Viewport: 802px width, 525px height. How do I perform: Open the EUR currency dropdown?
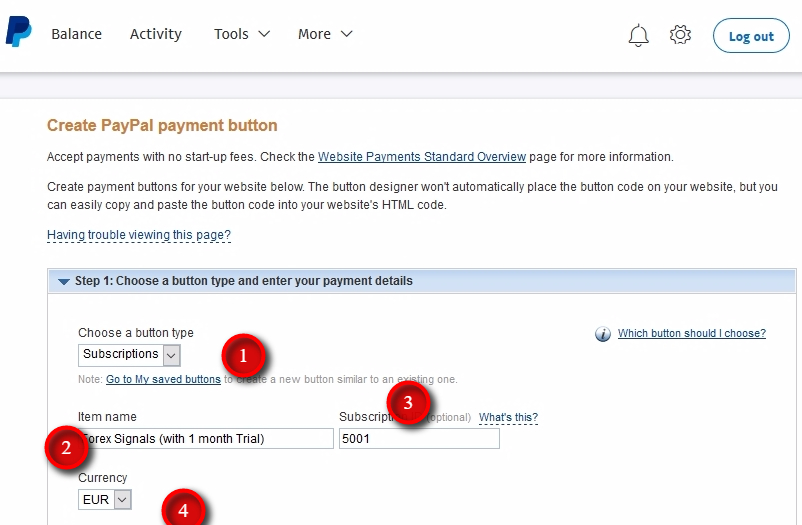click(x=105, y=499)
